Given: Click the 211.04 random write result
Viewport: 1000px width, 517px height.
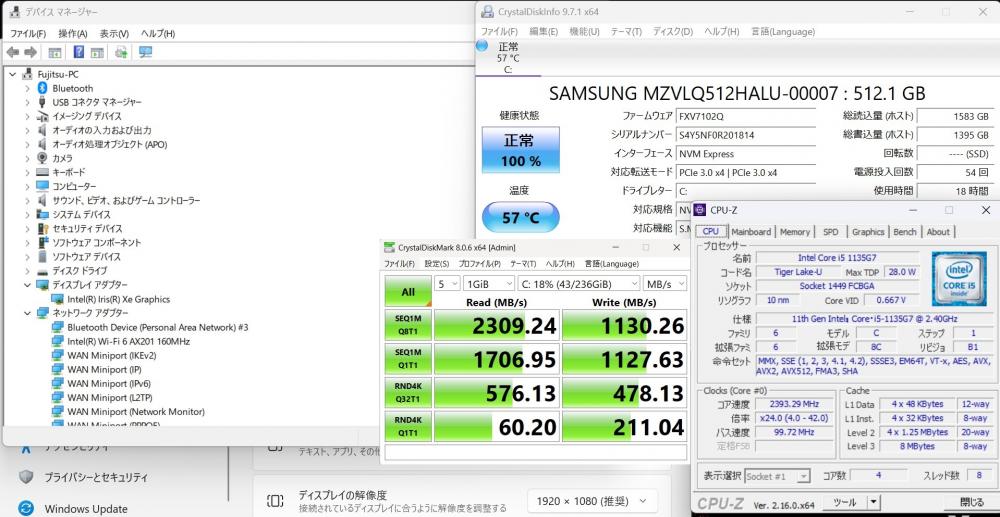Looking at the screenshot, I should (624, 426).
